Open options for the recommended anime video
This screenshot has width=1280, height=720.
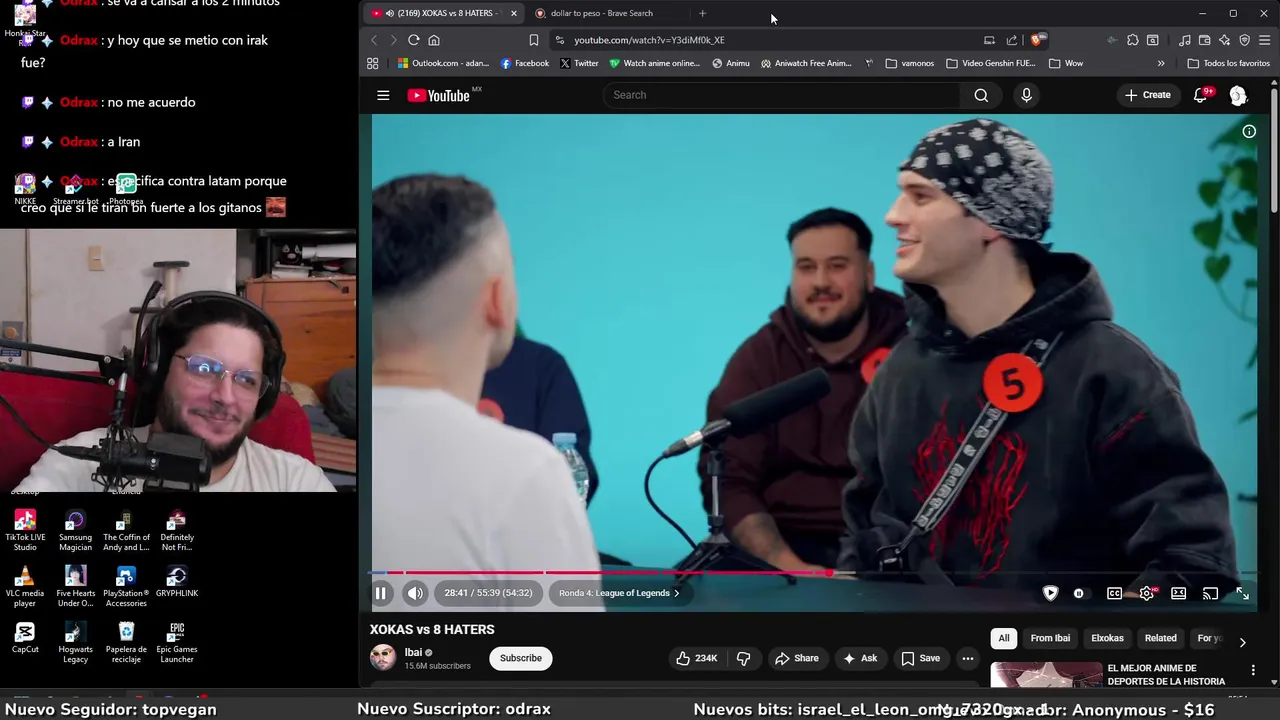(x=1253, y=670)
